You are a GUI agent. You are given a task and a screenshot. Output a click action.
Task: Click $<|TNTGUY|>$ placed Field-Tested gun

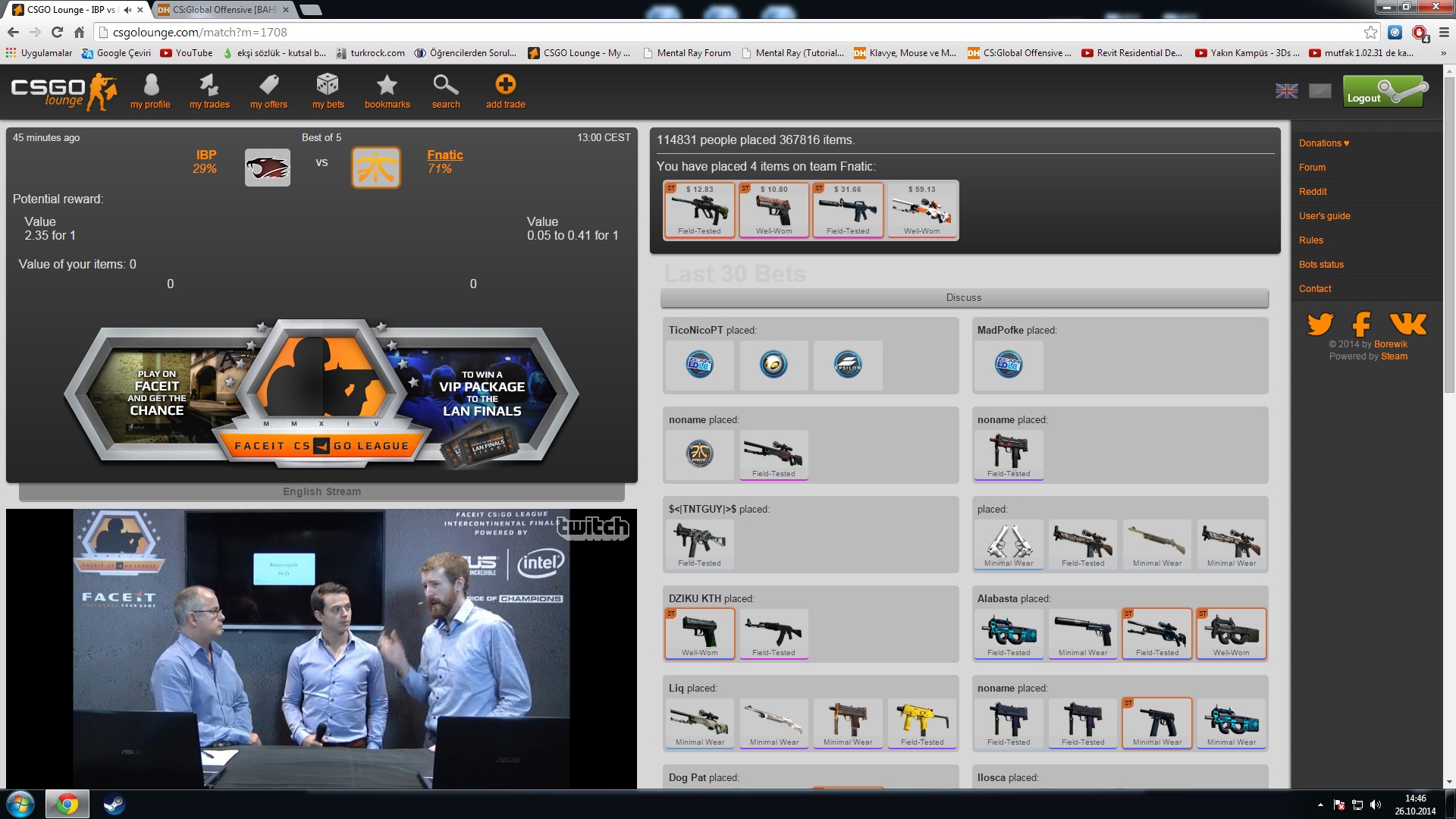point(699,544)
